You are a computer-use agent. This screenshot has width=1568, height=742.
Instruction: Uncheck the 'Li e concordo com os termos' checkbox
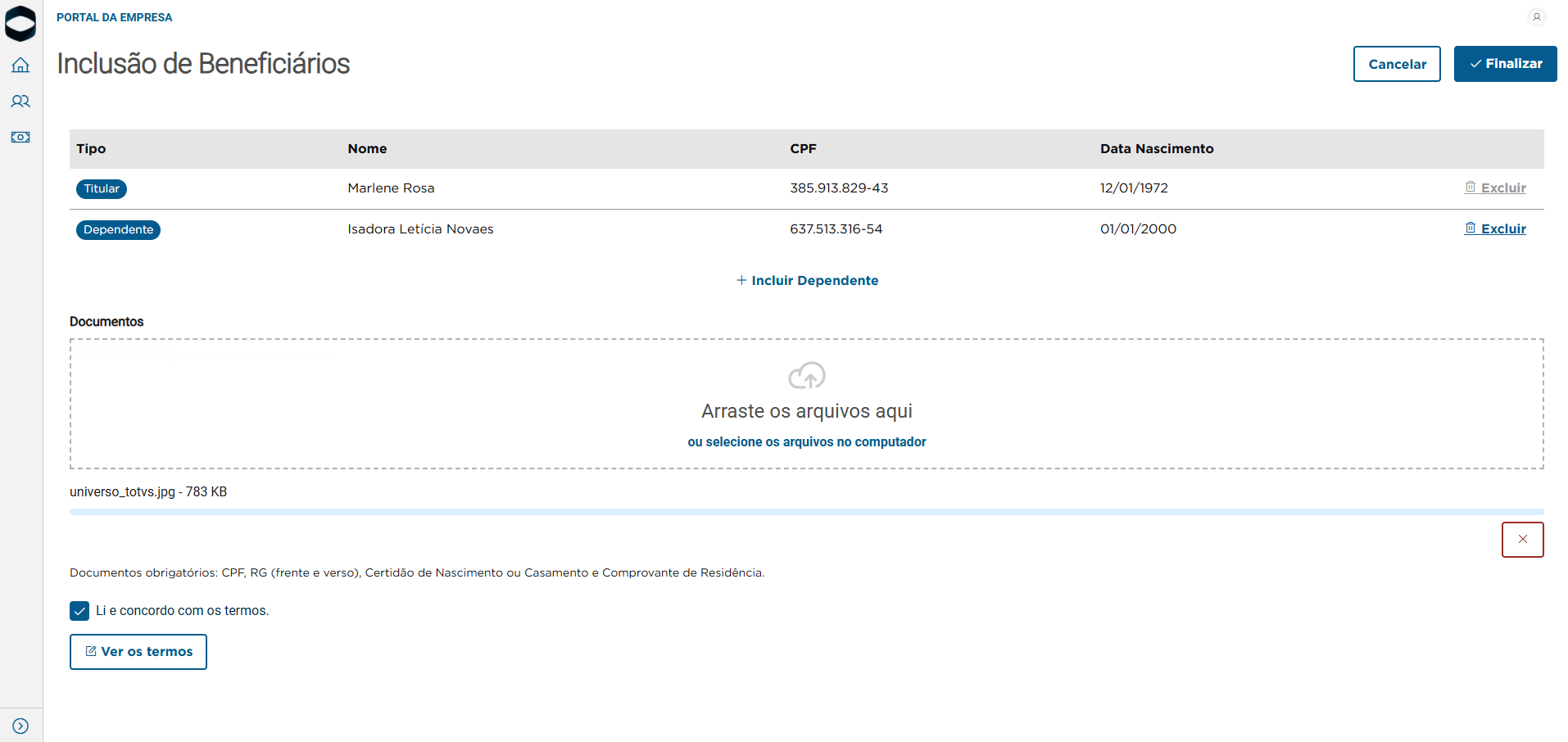[79, 611]
